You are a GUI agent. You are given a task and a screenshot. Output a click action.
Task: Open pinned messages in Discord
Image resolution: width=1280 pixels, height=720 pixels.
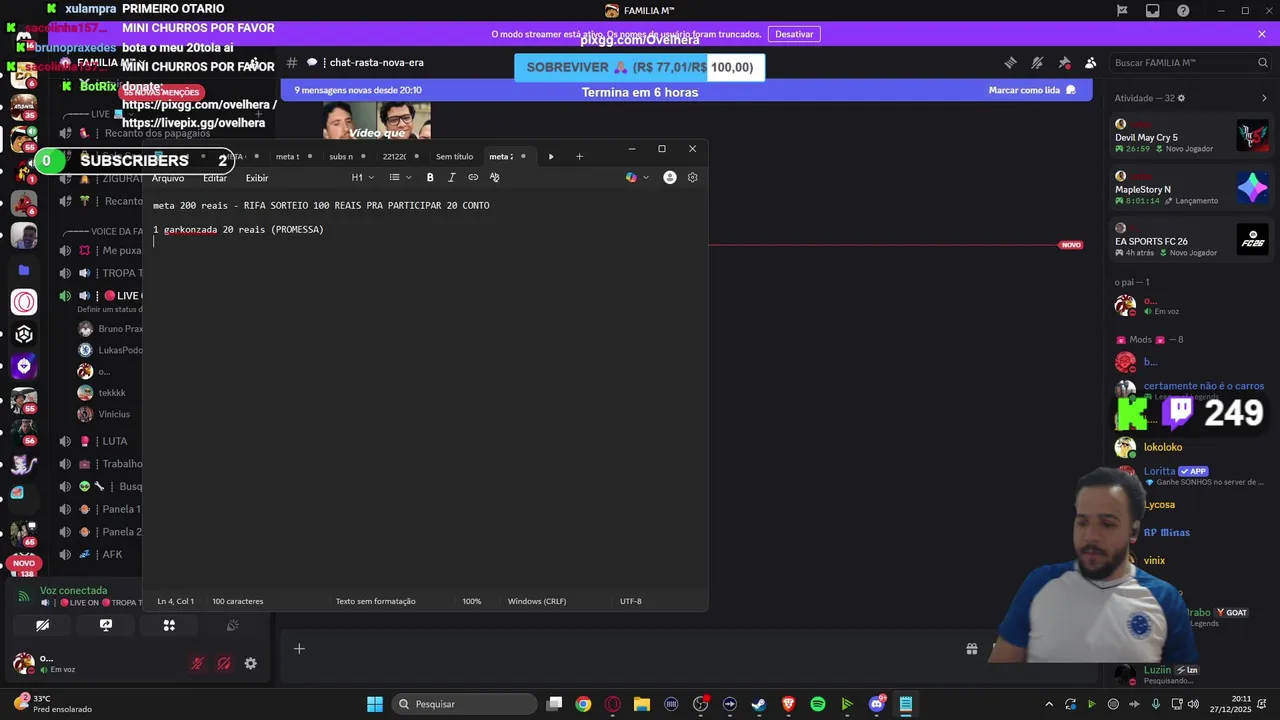click(1064, 63)
